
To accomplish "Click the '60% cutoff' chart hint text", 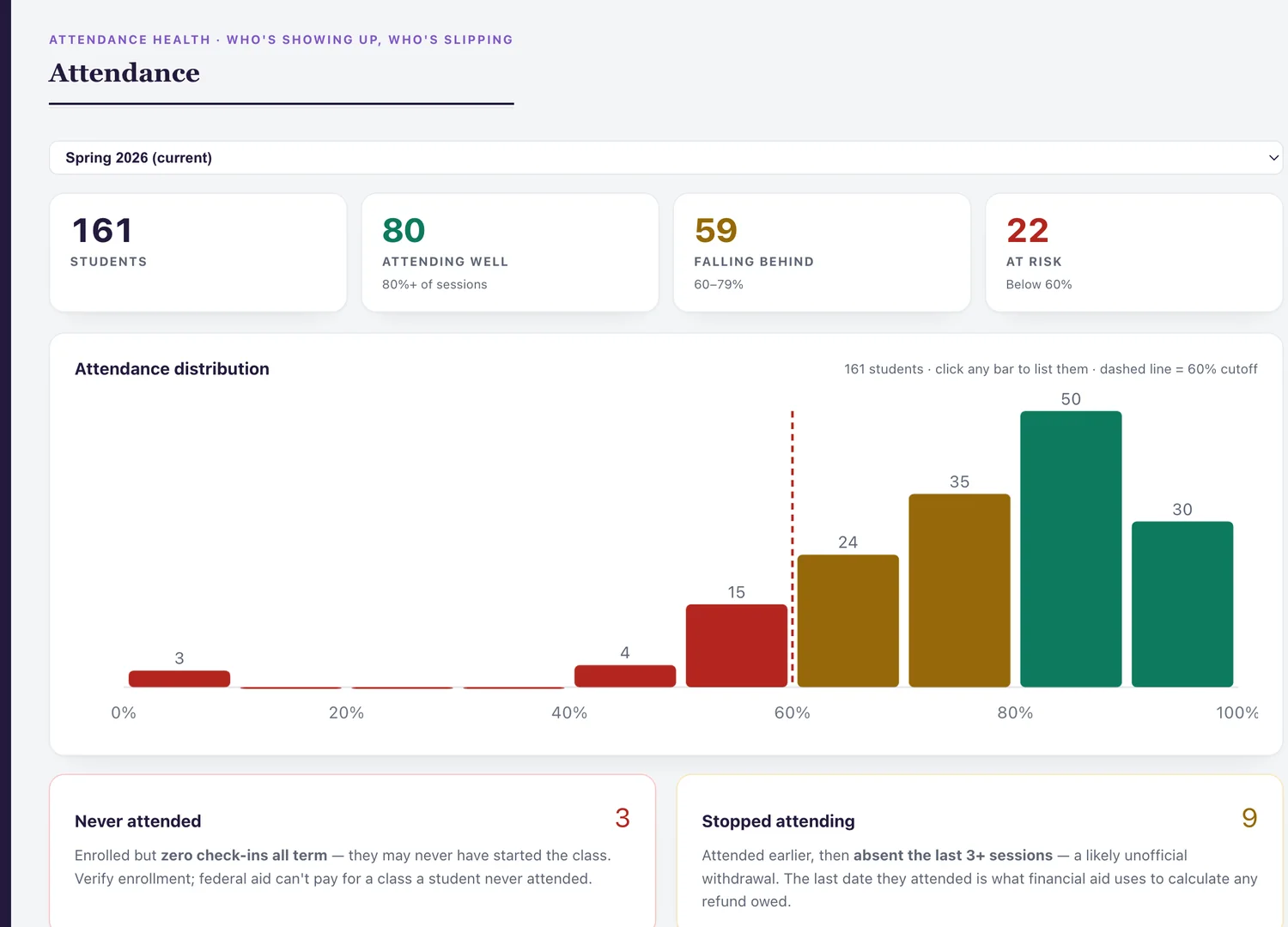I will 1223,369.
